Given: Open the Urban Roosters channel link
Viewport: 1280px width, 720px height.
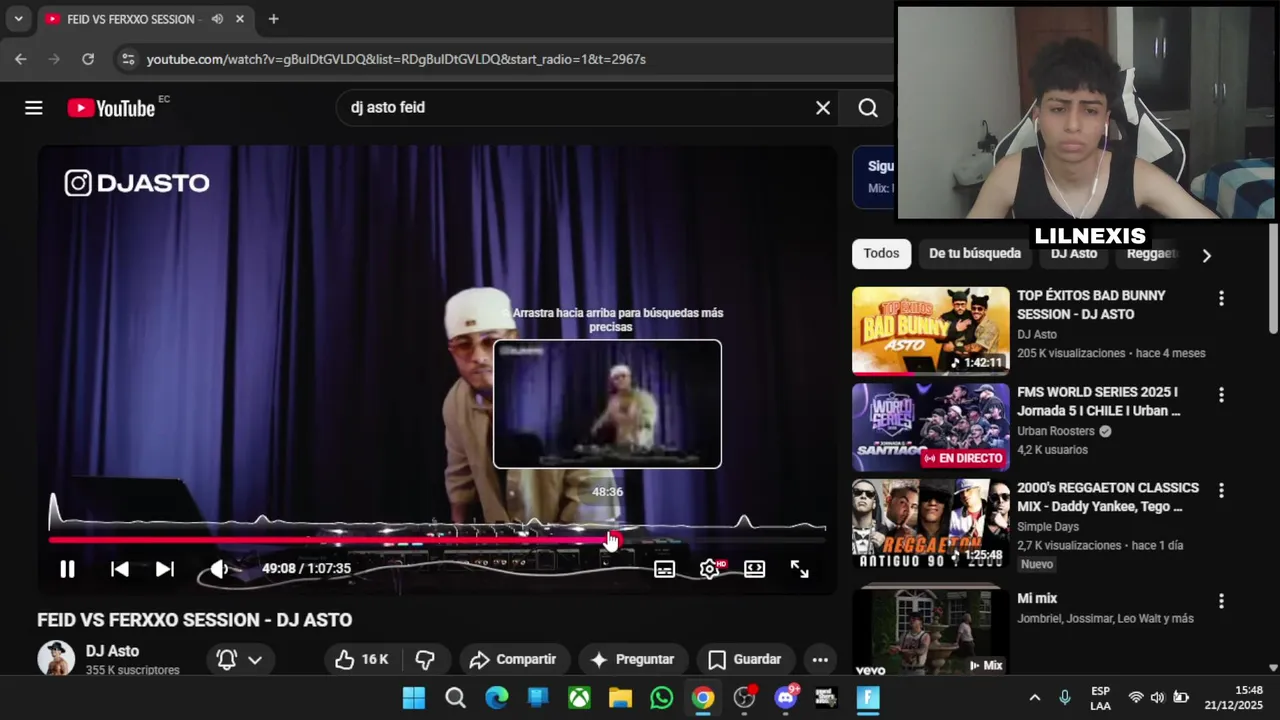Looking at the screenshot, I should (1056, 431).
